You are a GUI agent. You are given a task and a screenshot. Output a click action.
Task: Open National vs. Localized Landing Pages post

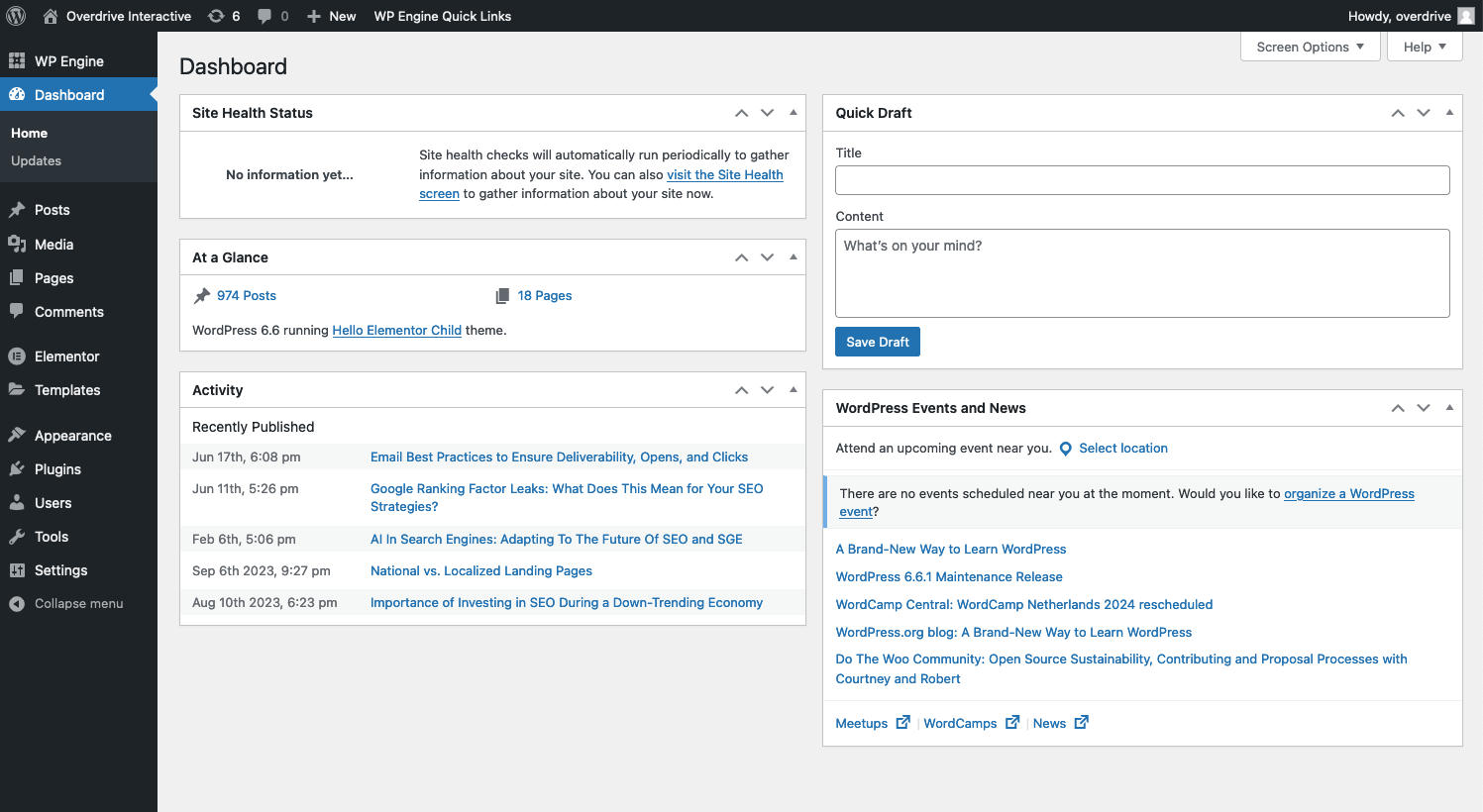pos(481,571)
